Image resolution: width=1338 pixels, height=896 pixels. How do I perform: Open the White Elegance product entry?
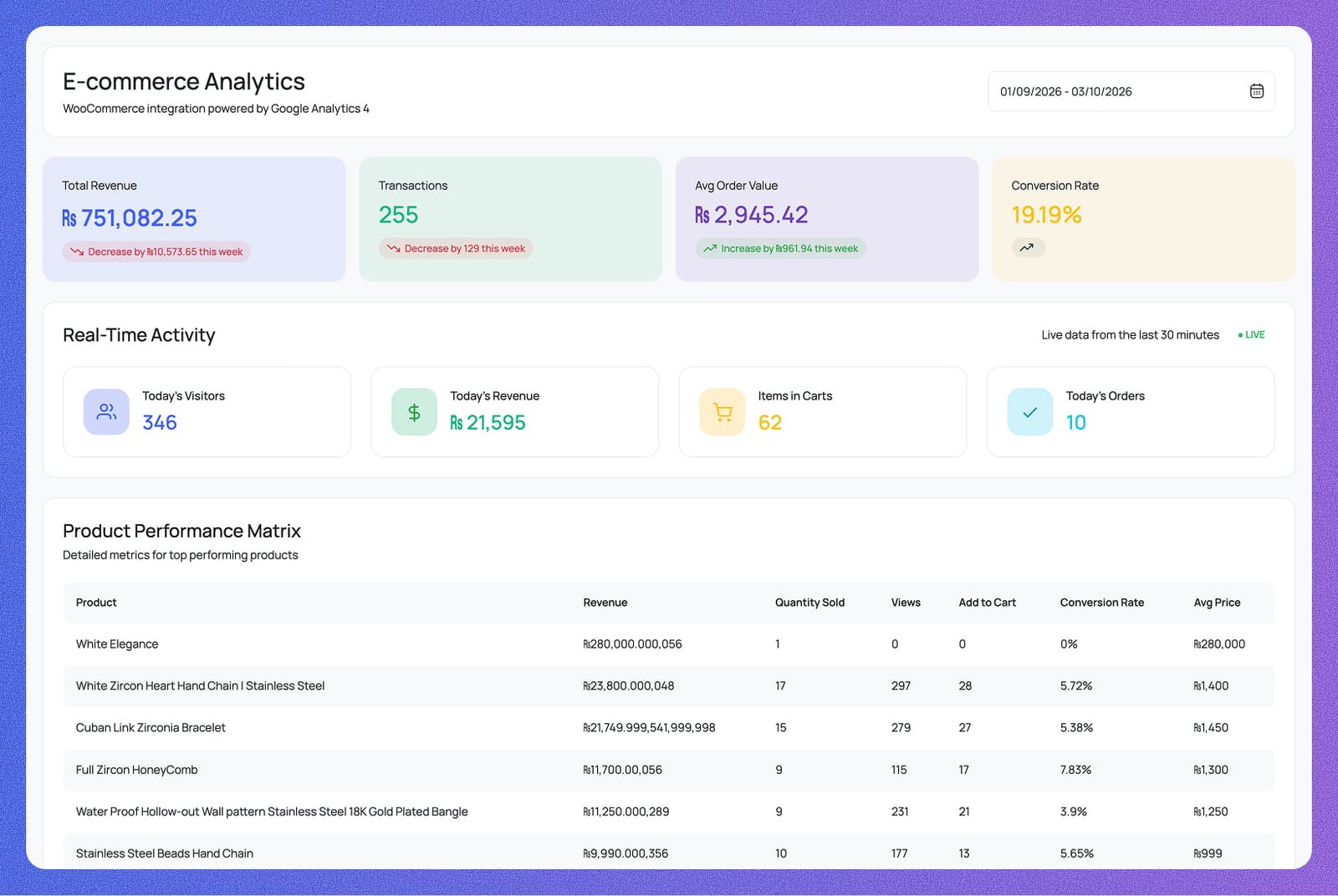coord(117,644)
